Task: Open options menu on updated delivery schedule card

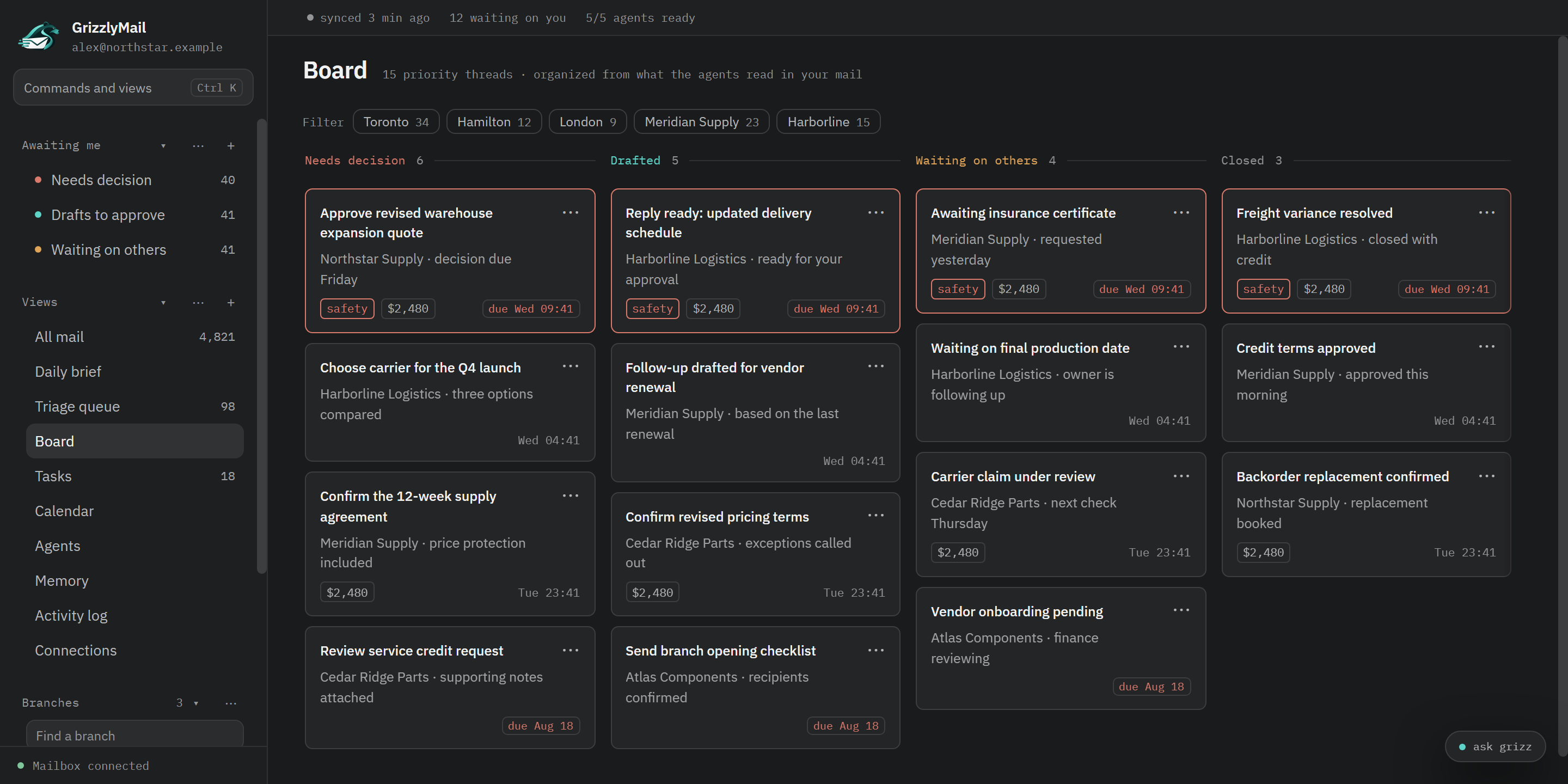Action: [876, 212]
